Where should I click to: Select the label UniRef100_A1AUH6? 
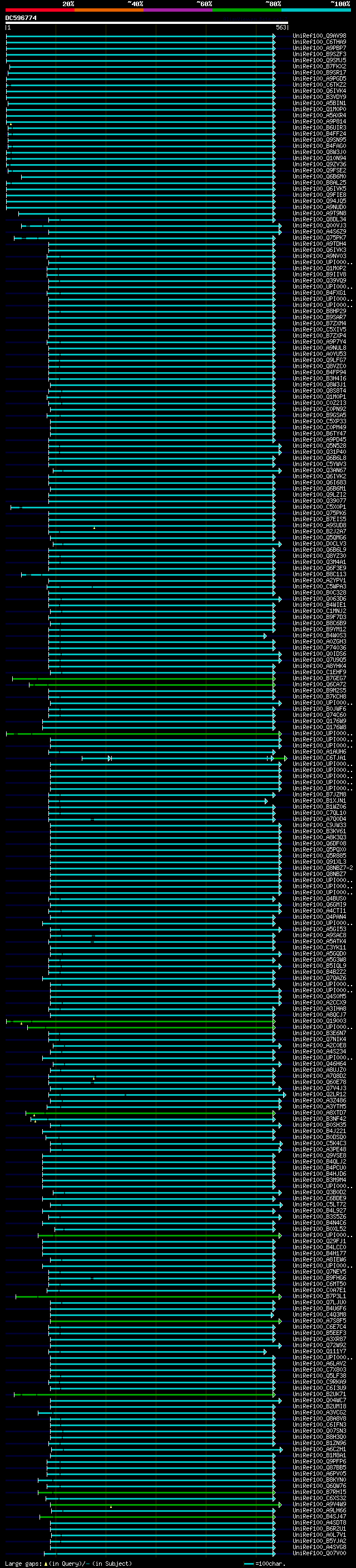[319, 752]
